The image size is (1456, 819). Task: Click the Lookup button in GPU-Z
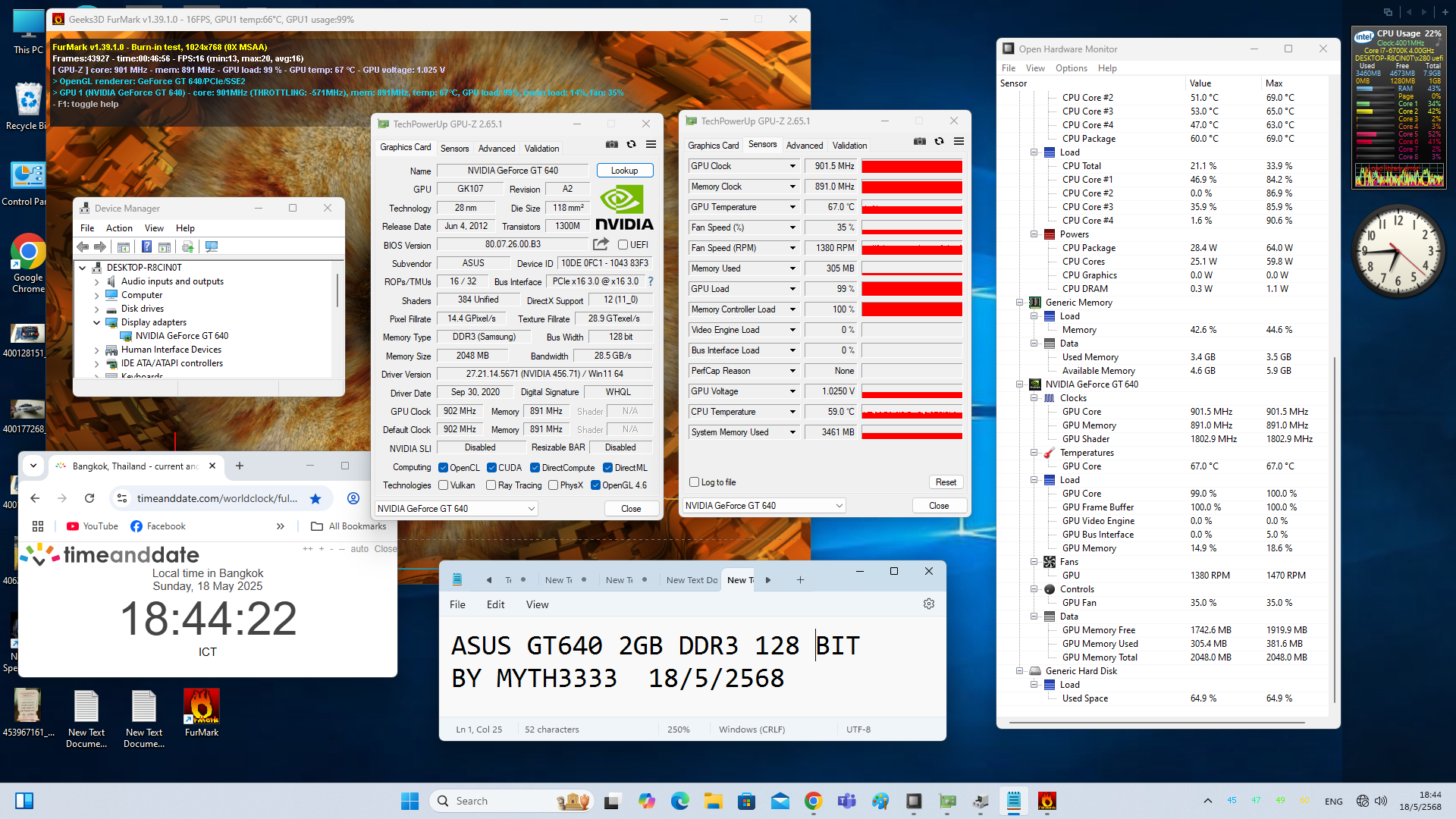click(625, 171)
